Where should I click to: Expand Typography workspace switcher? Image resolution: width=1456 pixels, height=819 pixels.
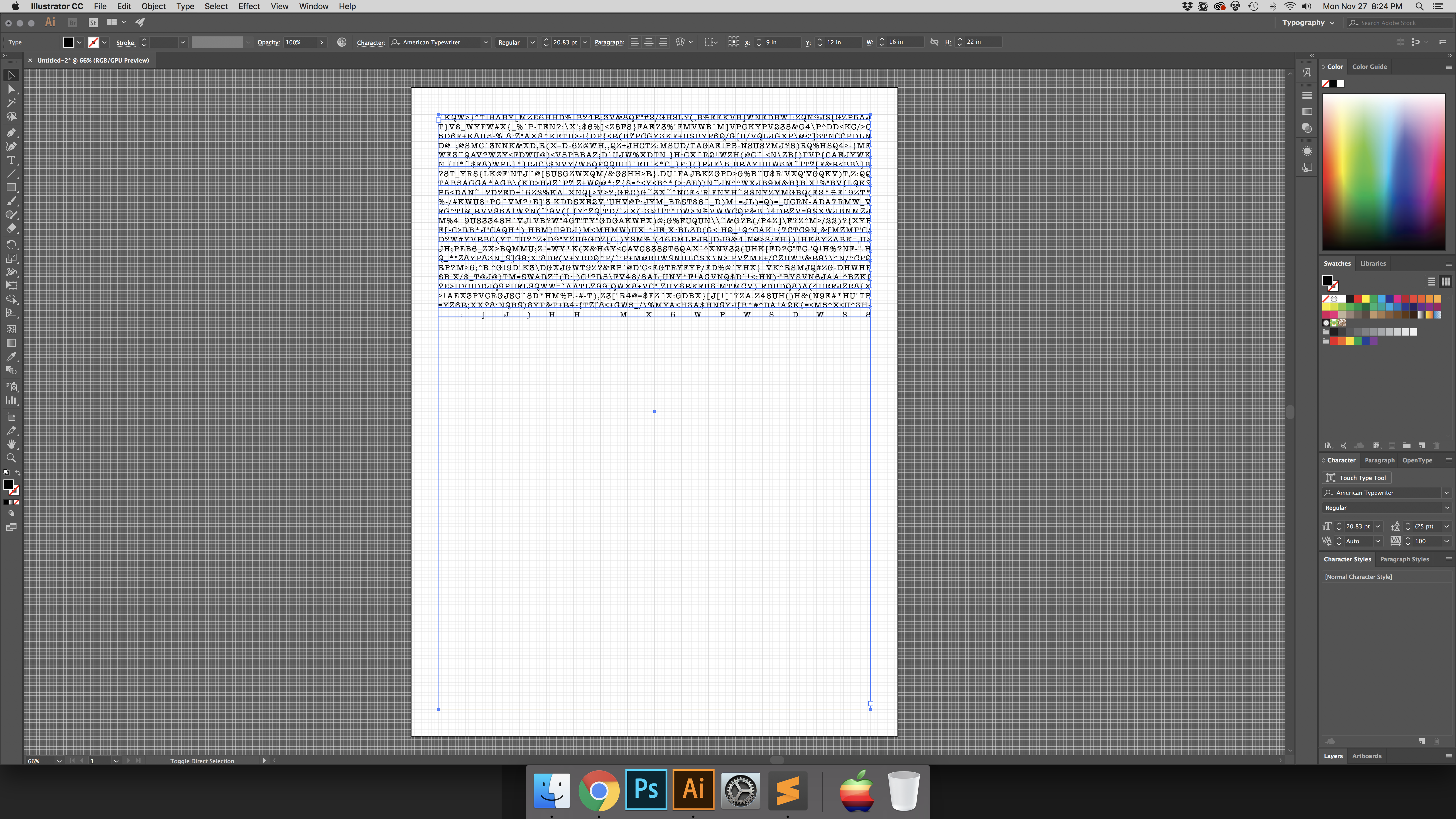click(1332, 23)
